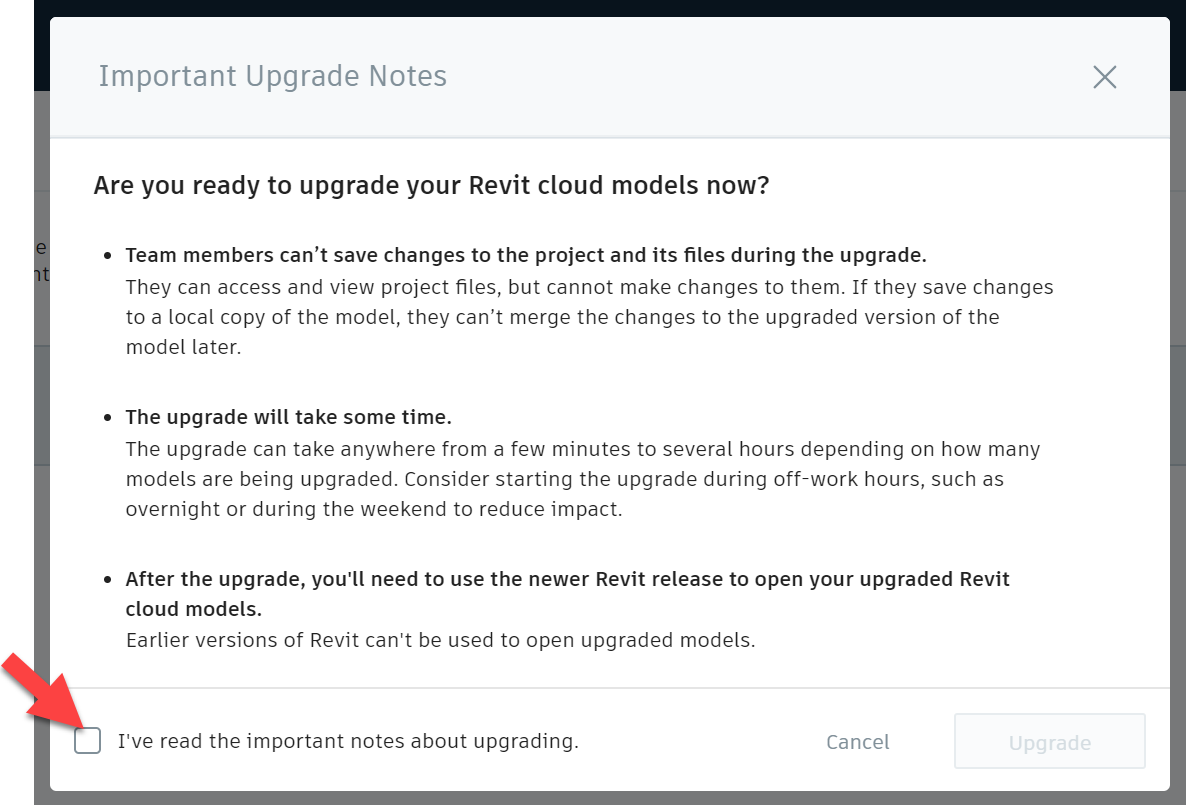Check the box confirming you've read the notes
1186x805 pixels.
(x=88, y=741)
